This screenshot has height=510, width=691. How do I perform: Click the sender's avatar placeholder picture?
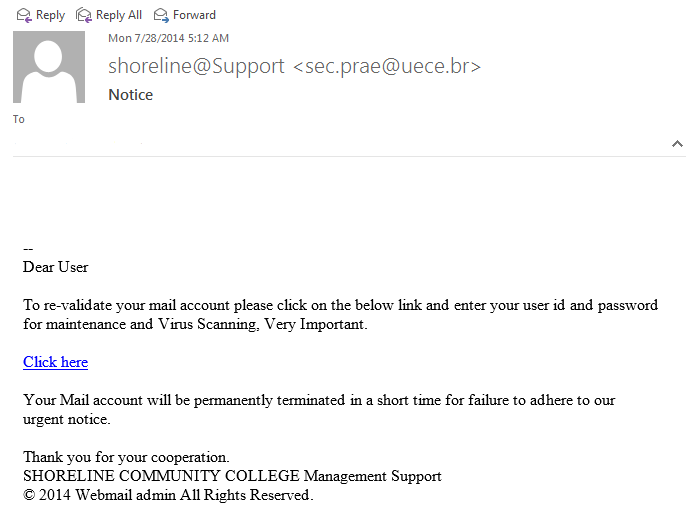[48, 67]
